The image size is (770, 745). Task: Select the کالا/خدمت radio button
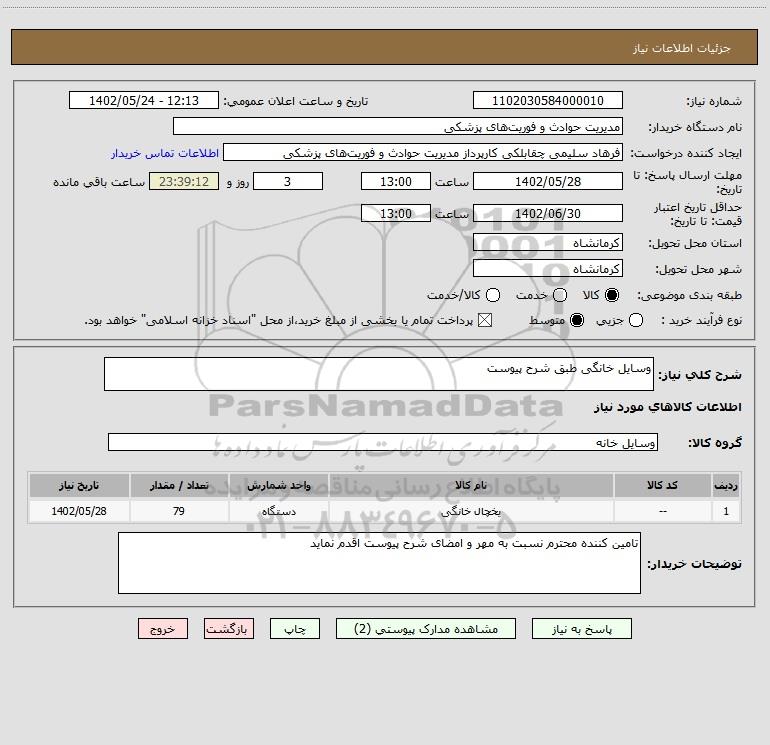click(x=493, y=295)
